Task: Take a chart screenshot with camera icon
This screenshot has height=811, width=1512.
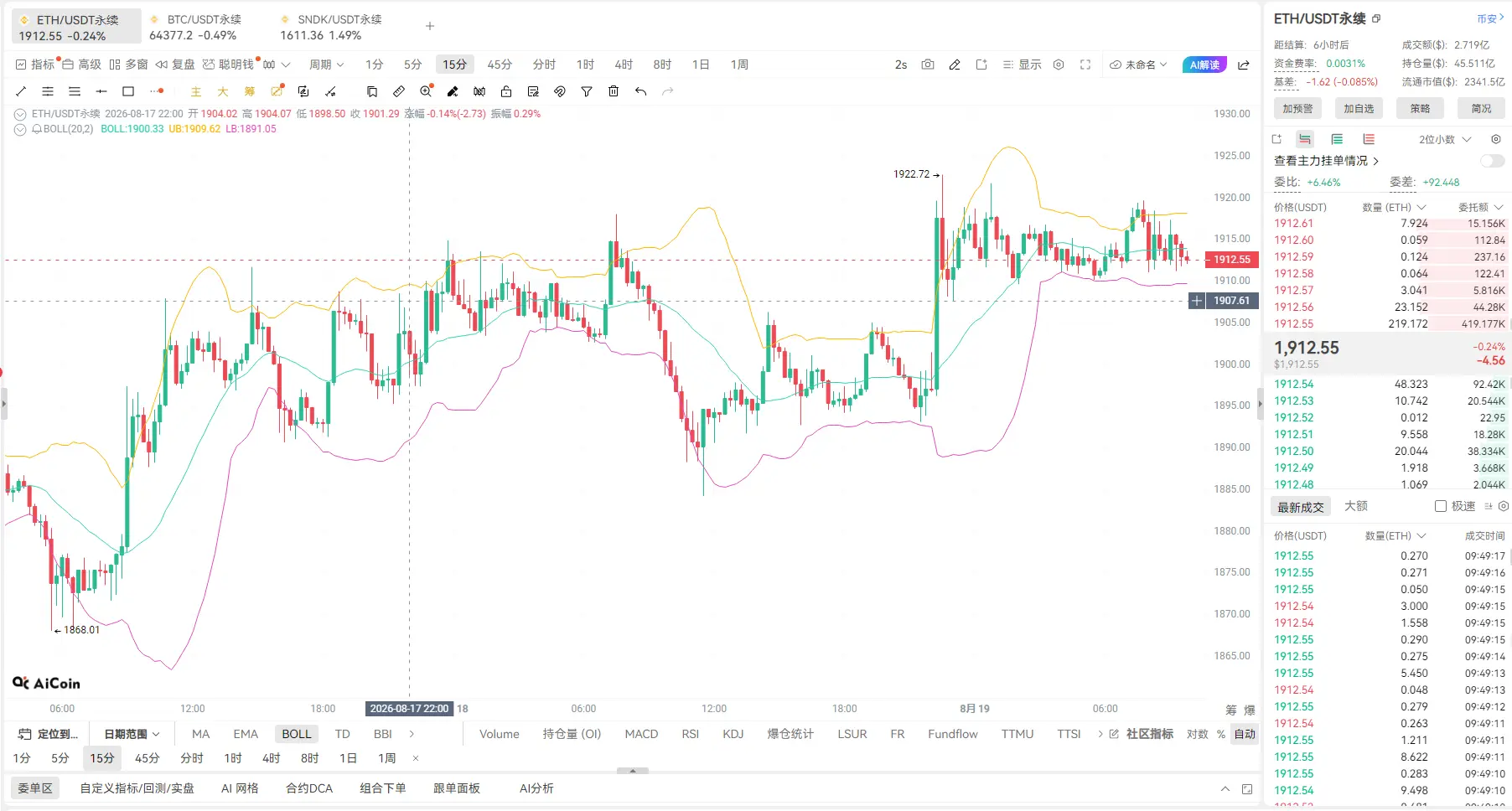Action: pos(928,65)
